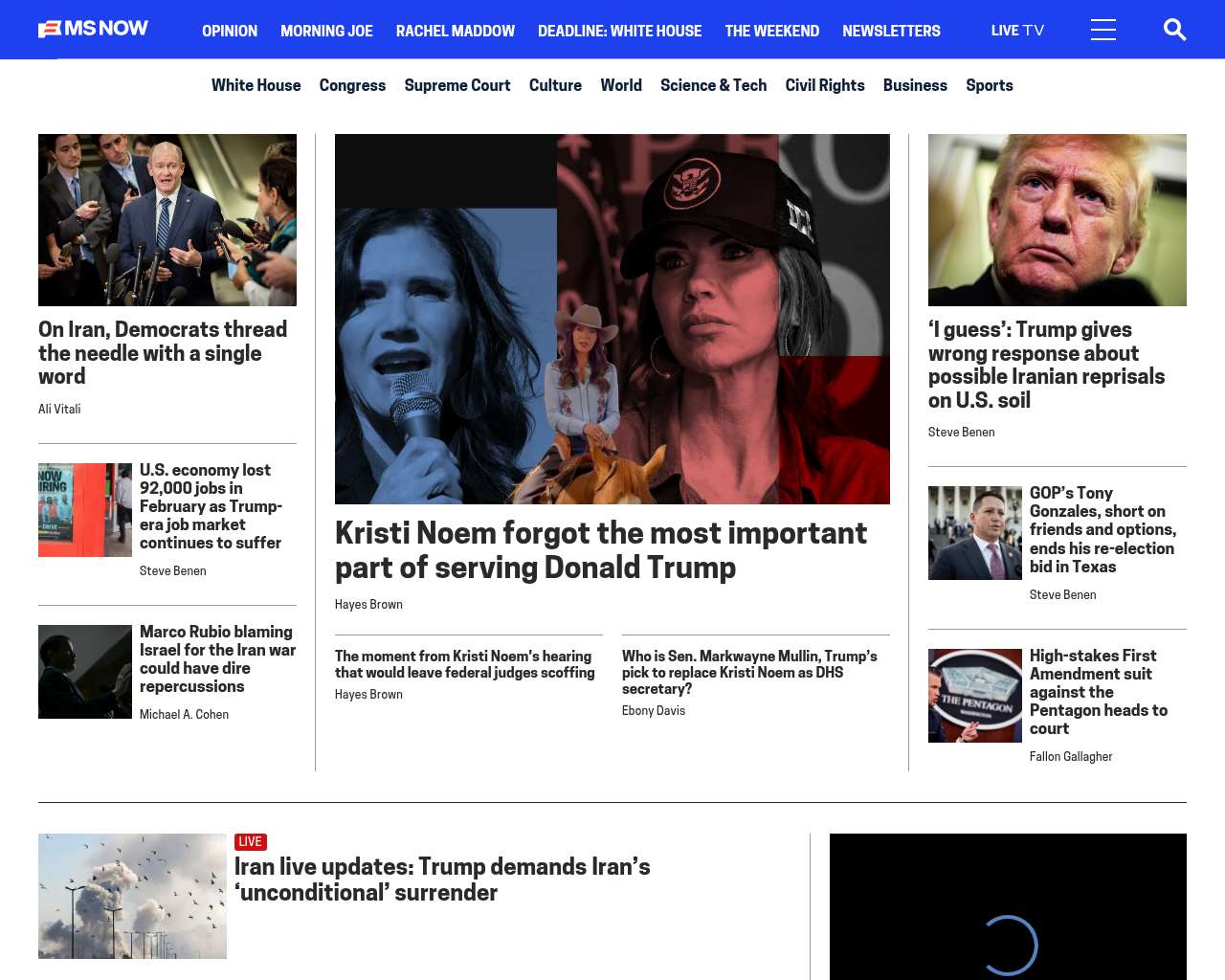Click the Now Hiring sign thumbnail

pos(85,510)
